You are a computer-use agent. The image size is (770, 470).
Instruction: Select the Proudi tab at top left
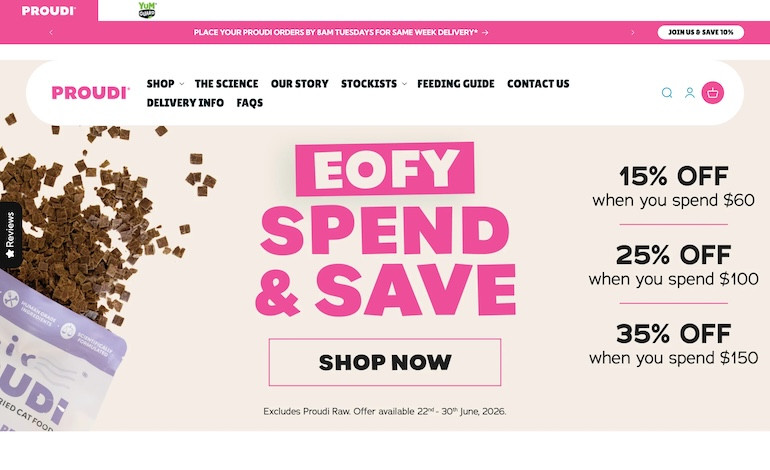(x=49, y=10)
